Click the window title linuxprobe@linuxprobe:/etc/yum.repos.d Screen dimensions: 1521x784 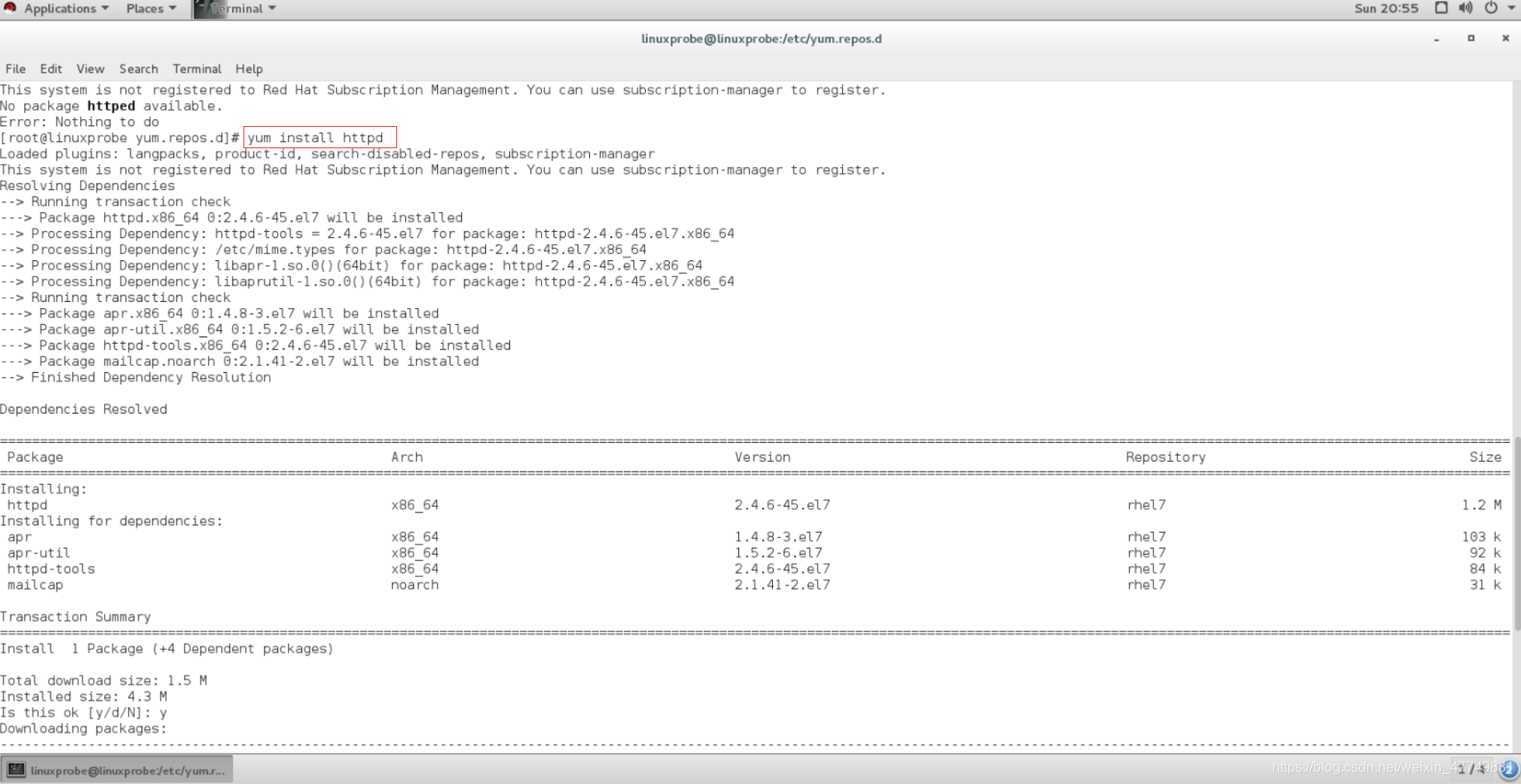[761, 39]
